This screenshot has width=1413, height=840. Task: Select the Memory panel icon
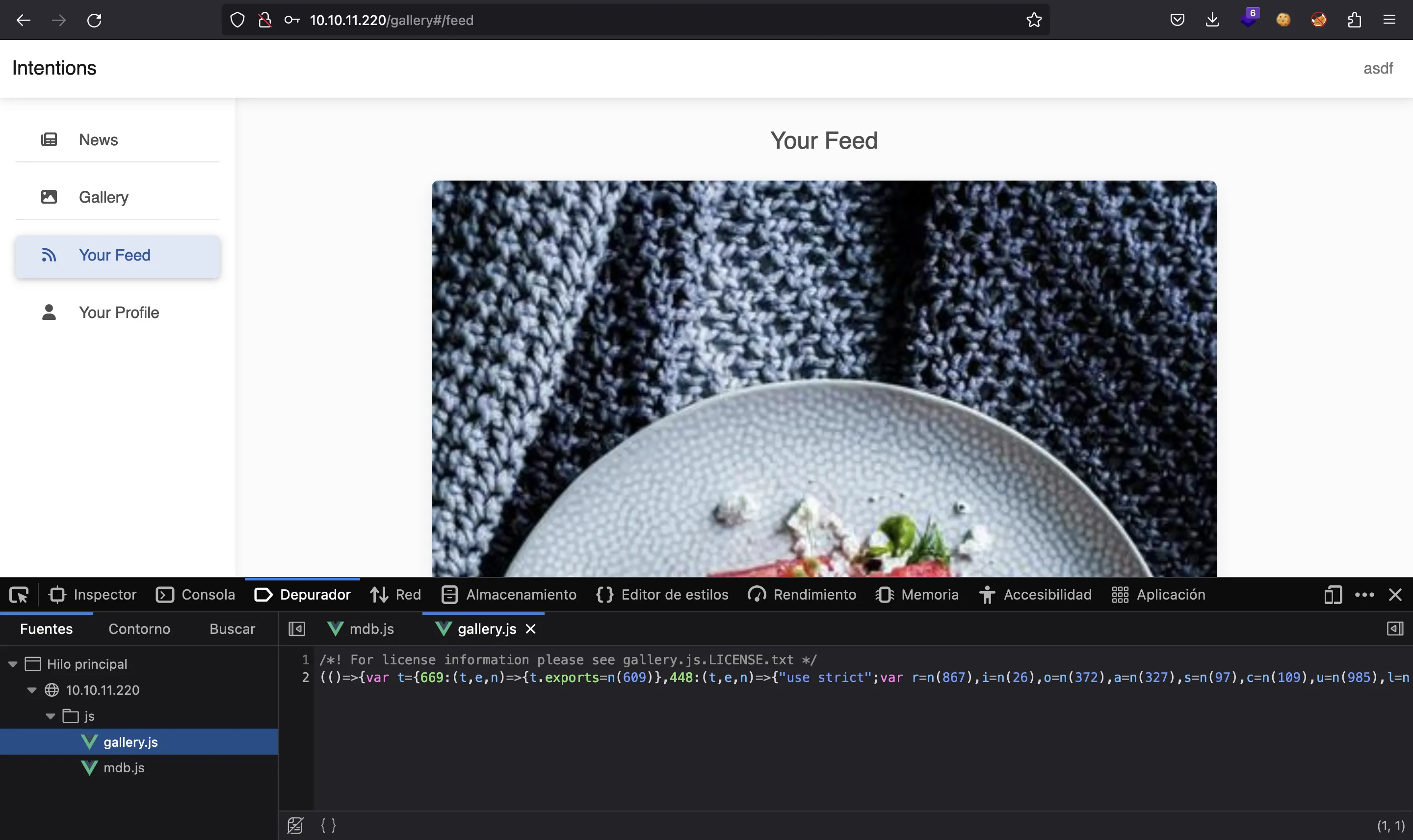[884, 594]
